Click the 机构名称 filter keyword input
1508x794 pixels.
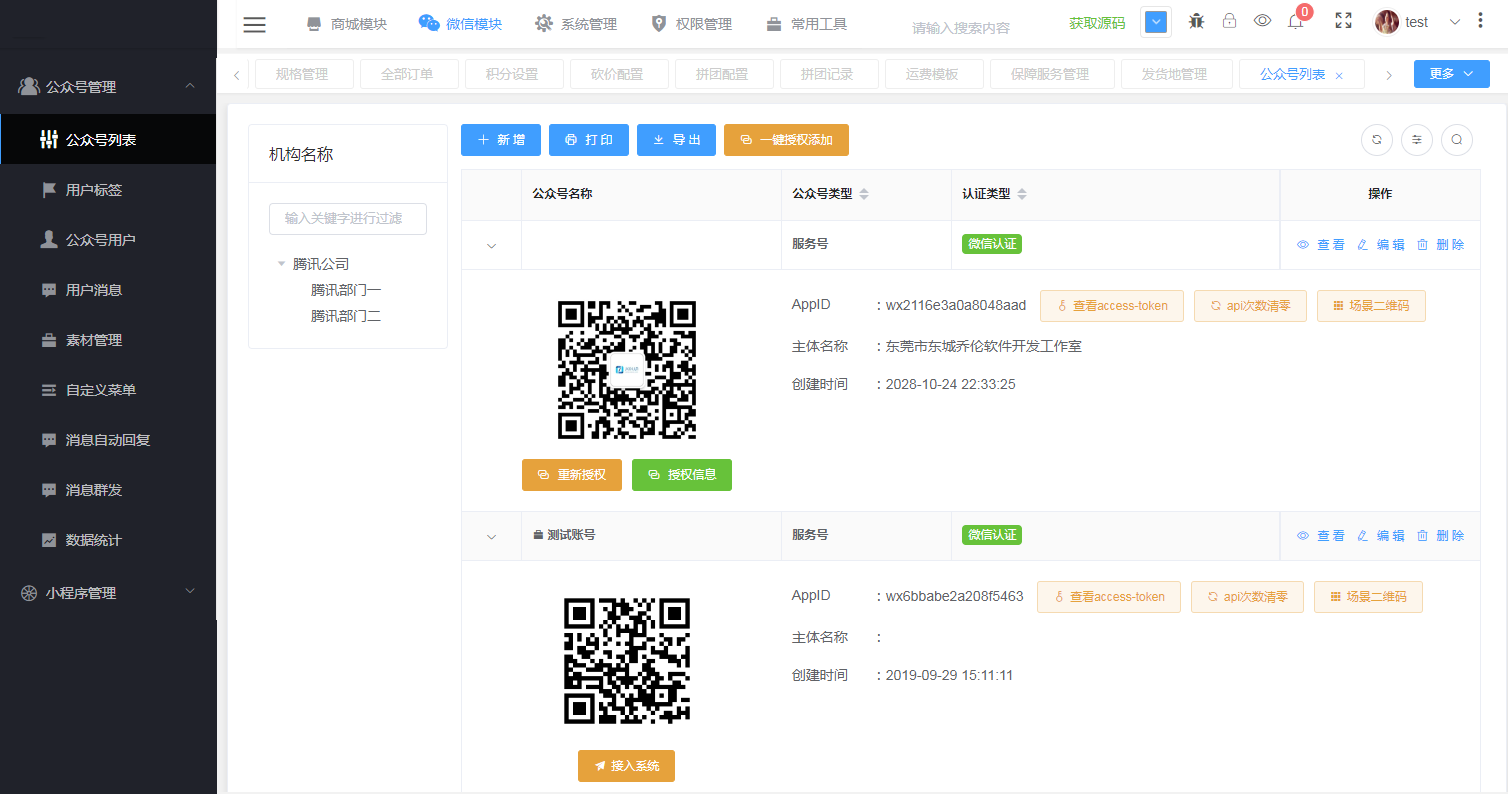(x=348, y=218)
